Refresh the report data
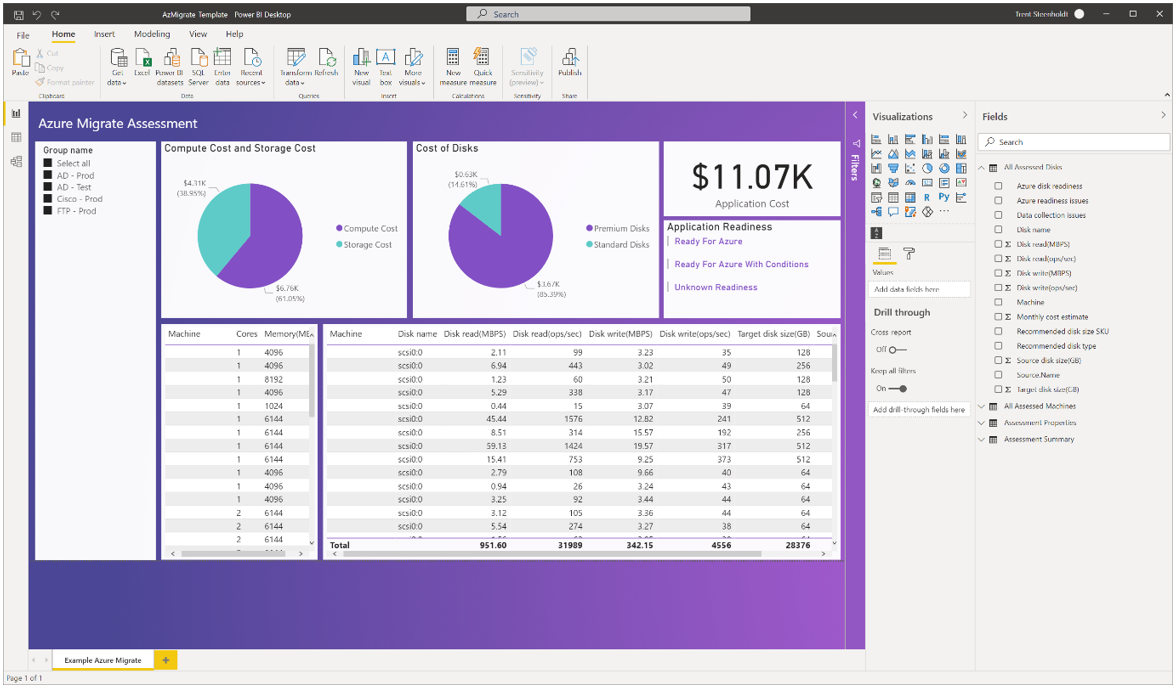The width and height of the screenshot is (1176, 689). [x=326, y=61]
